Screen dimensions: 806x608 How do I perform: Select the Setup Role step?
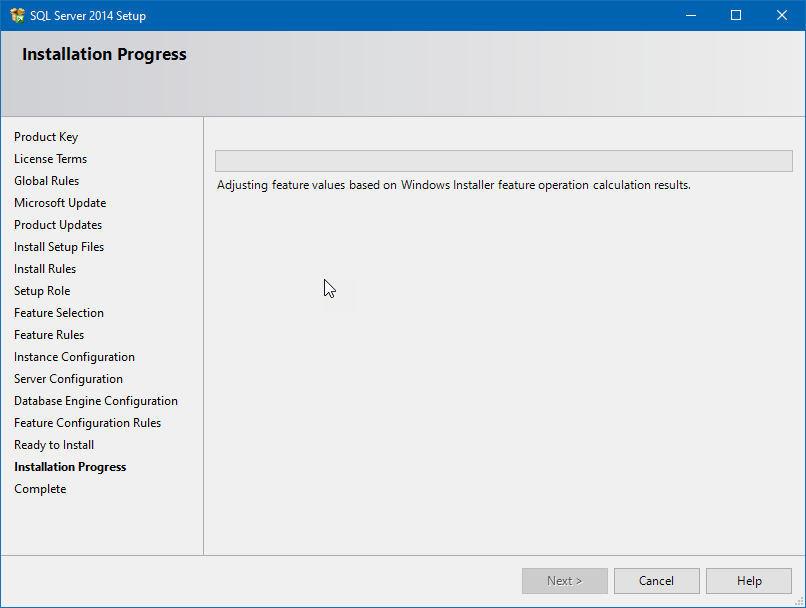pyautogui.click(x=42, y=291)
